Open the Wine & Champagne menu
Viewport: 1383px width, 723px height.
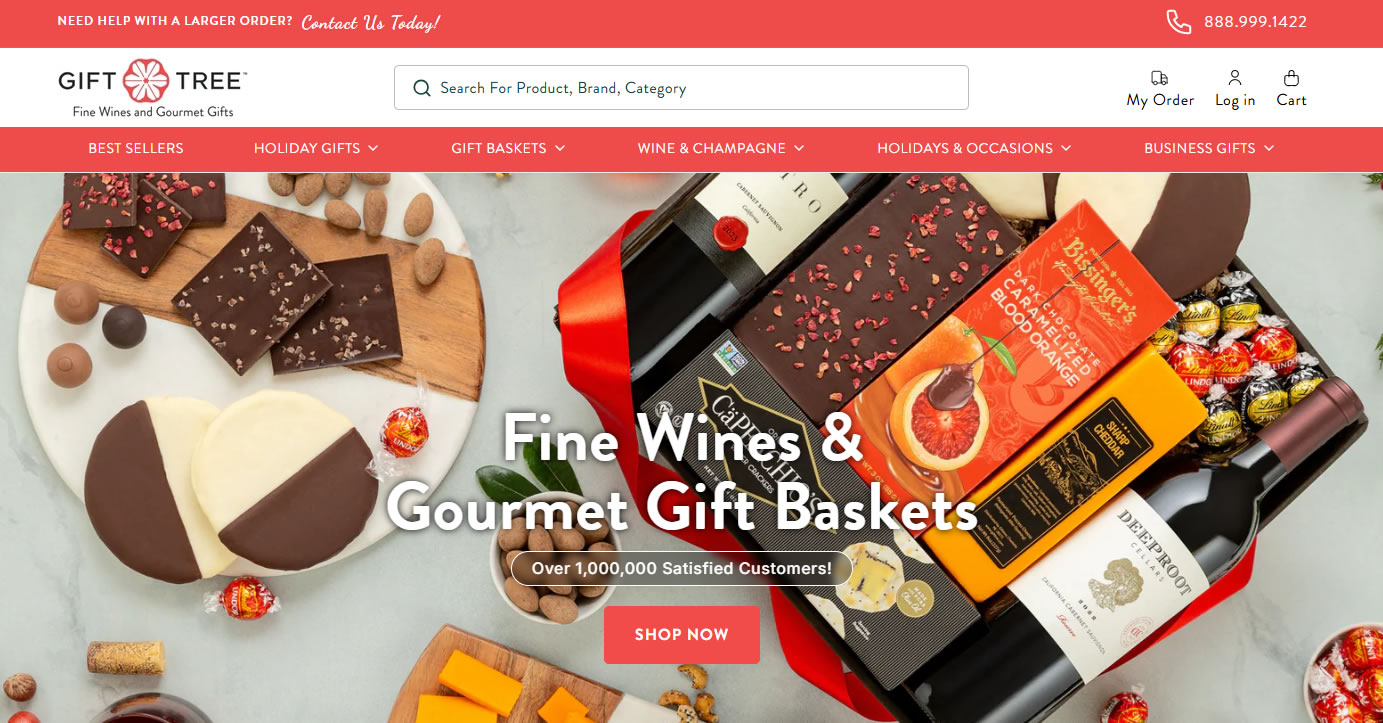click(x=712, y=148)
